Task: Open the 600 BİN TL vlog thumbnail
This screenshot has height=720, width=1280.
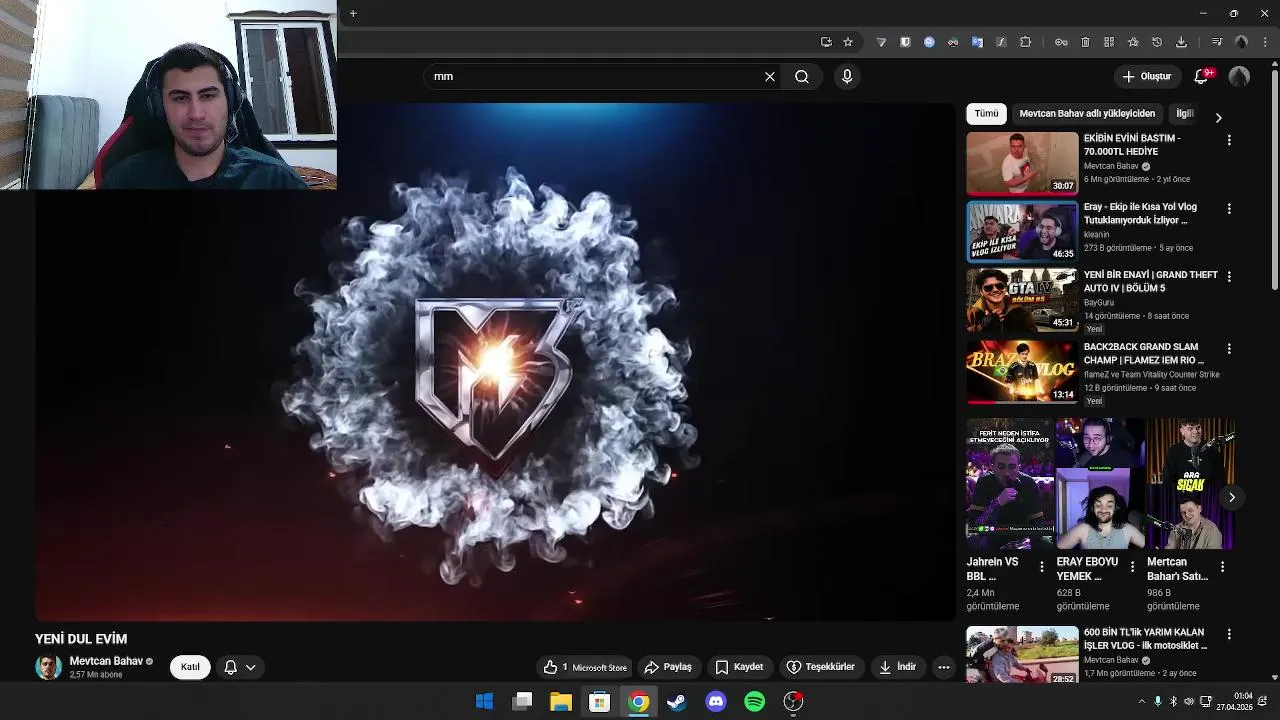Action: pos(1022,656)
